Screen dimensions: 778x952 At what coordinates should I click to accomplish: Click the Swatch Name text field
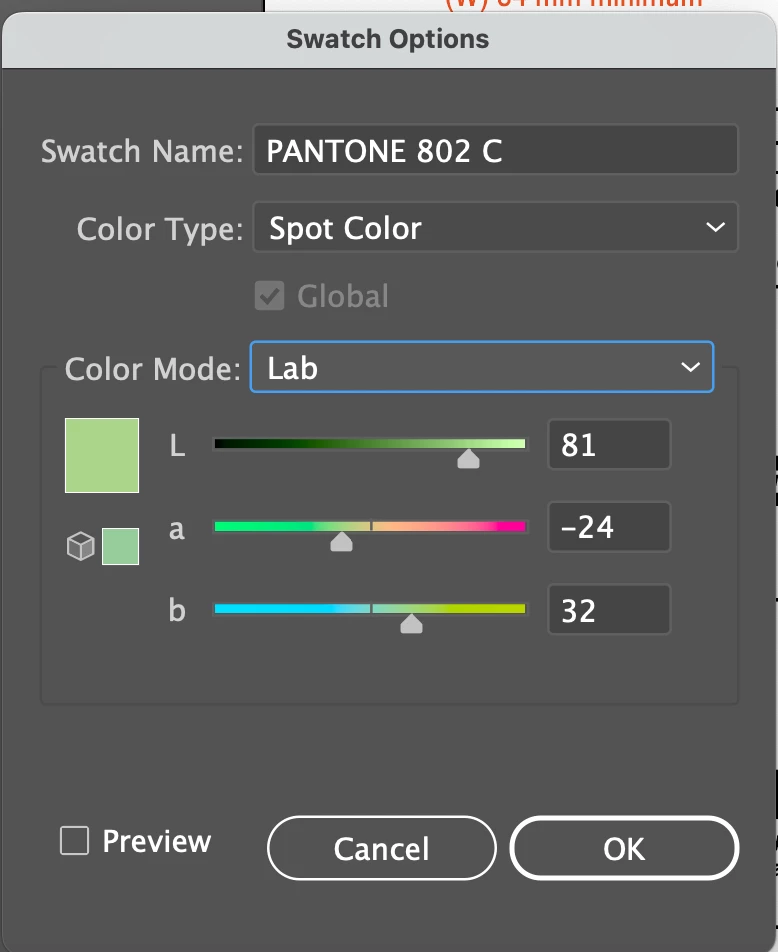tap(495, 150)
